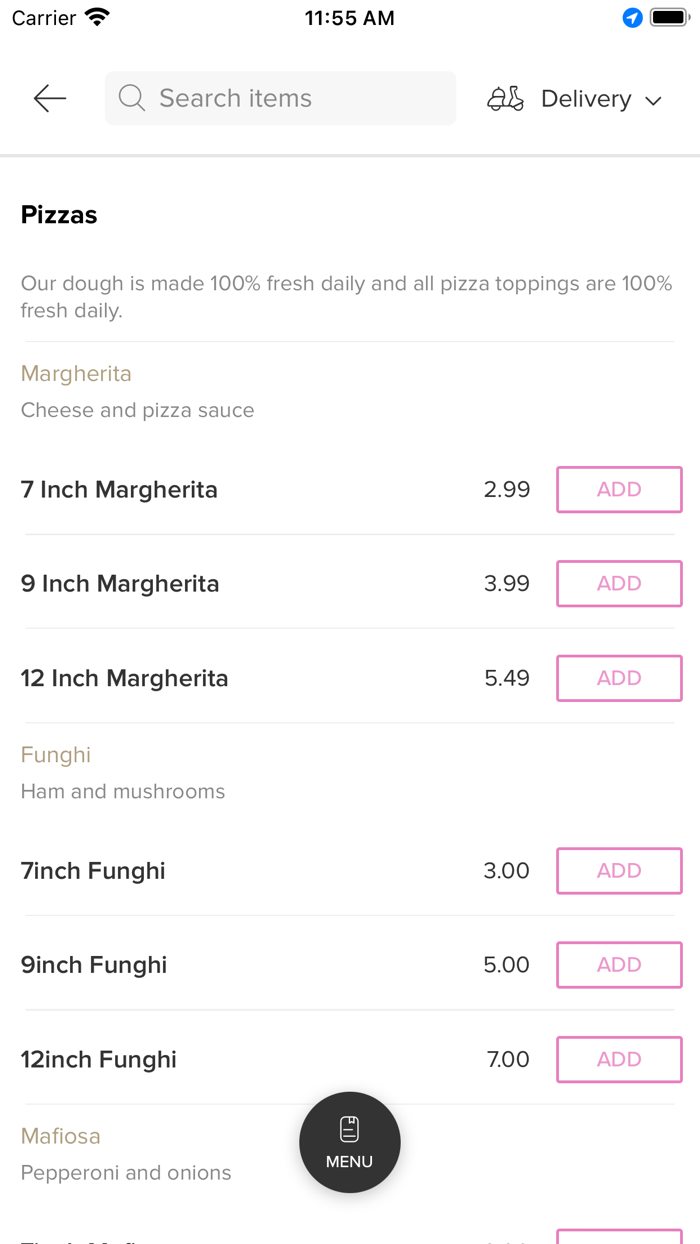
Task: Tap the search magnifier icon
Action: [131, 98]
